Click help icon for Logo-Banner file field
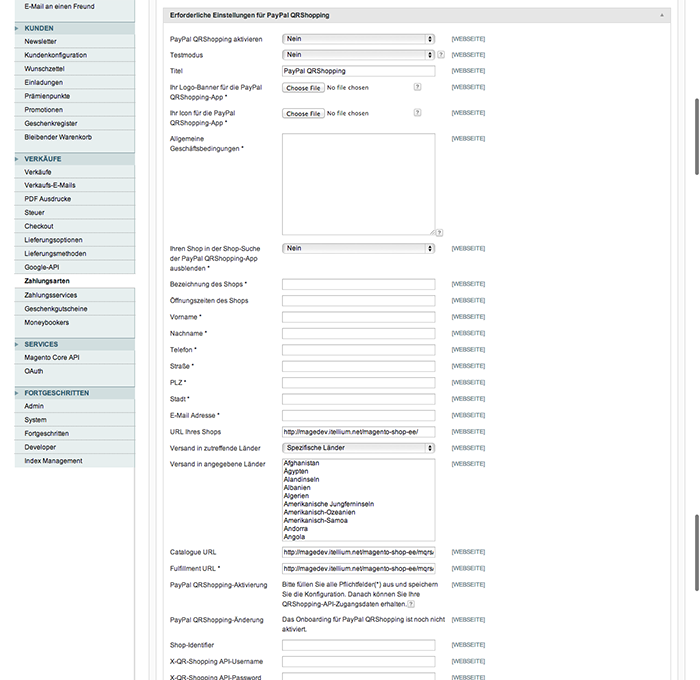 [x=417, y=87]
